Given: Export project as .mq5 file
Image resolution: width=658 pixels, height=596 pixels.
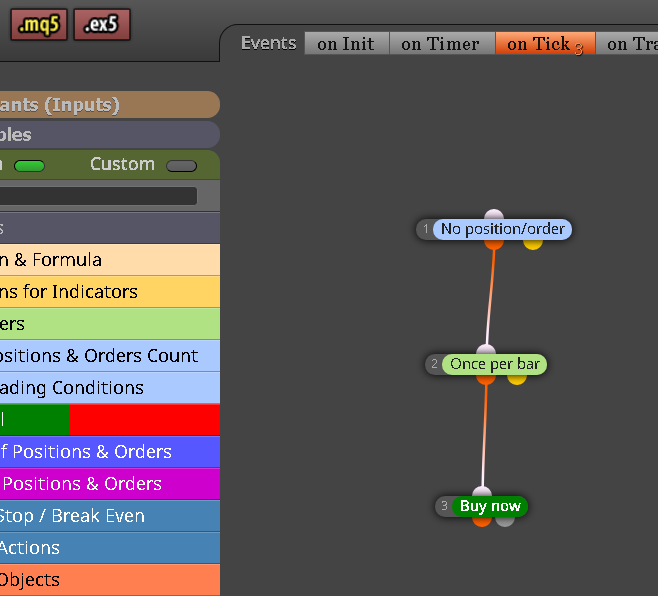Looking at the screenshot, I should 39,25.
